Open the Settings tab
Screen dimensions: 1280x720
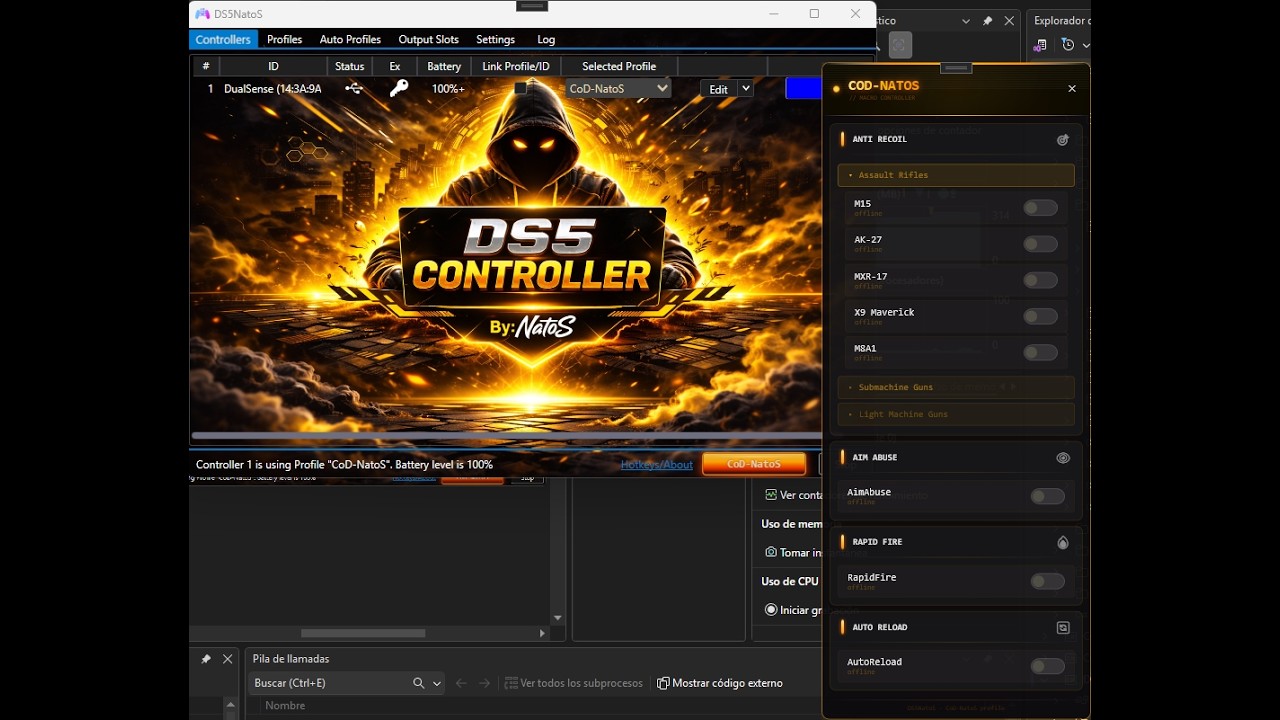(x=495, y=39)
